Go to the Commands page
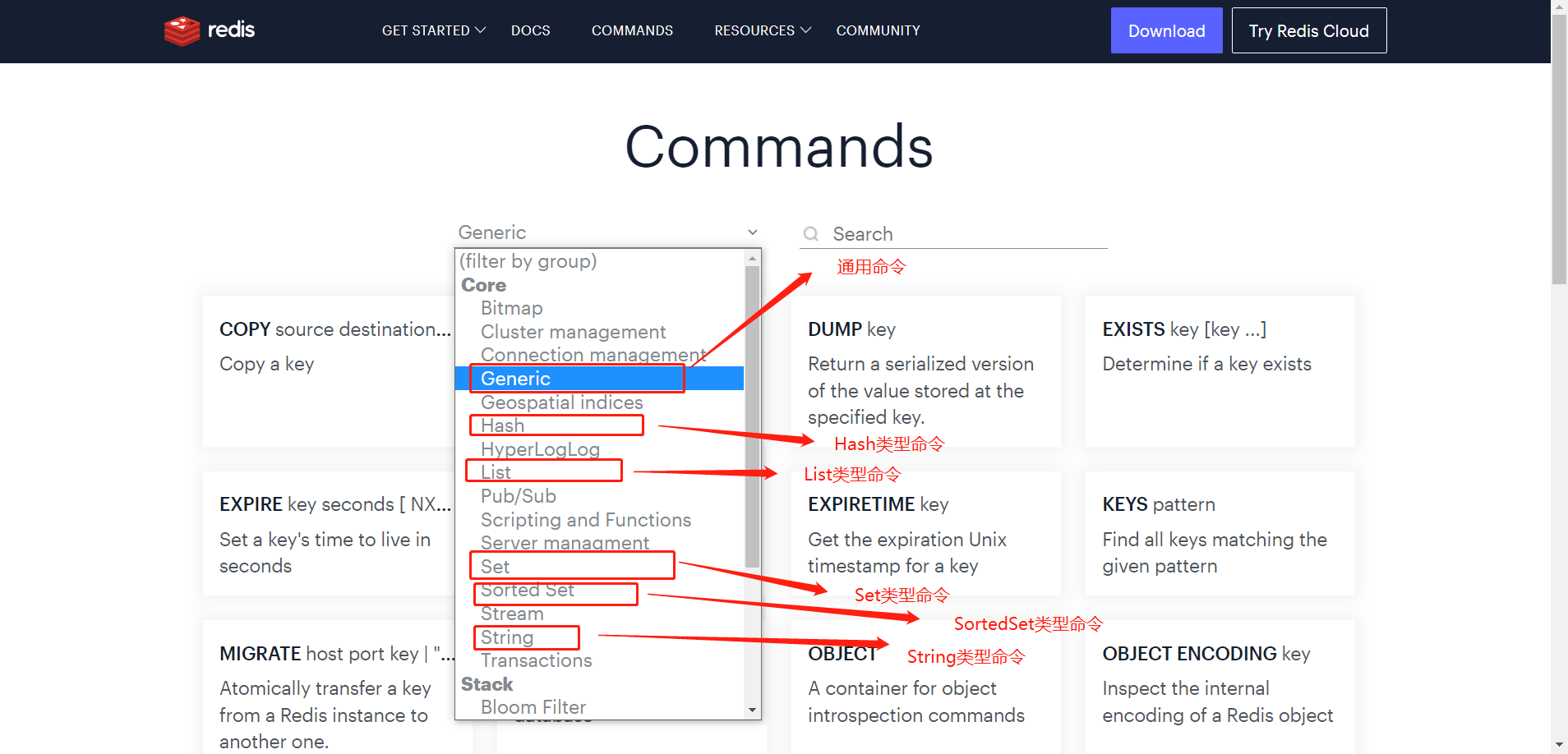The width and height of the screenshot is (1568, 754). pyautogui.click(x=632, y=30)
